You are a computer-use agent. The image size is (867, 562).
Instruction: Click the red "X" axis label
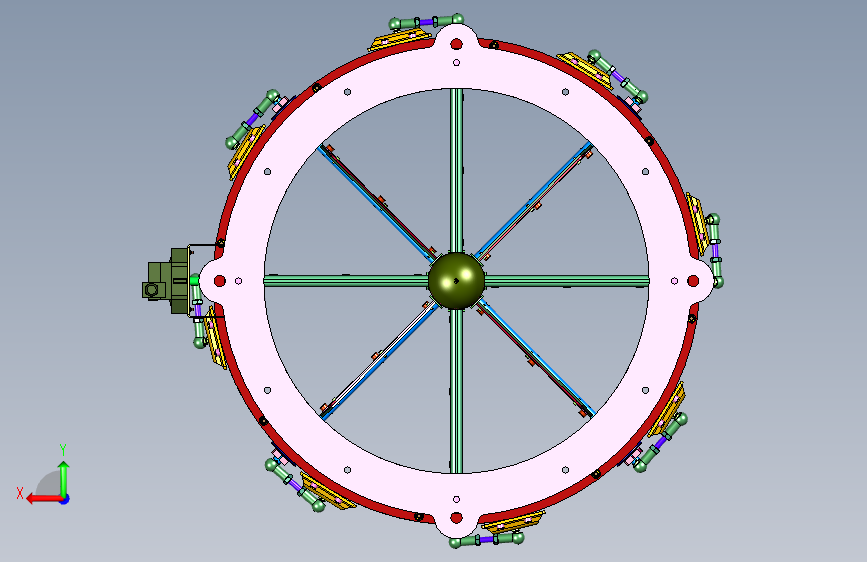point(20,493)
